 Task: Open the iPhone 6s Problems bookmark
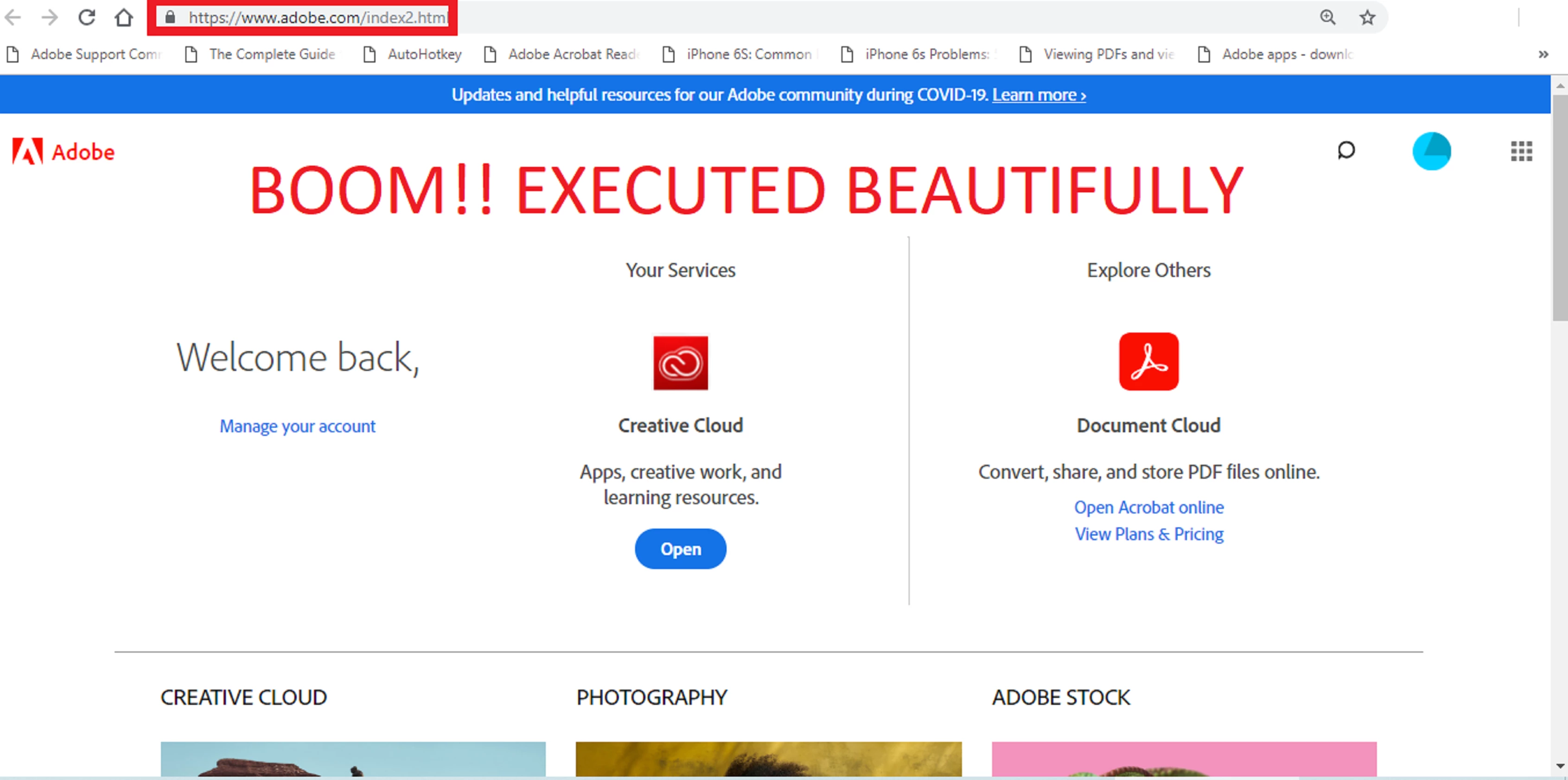[919, 54]
